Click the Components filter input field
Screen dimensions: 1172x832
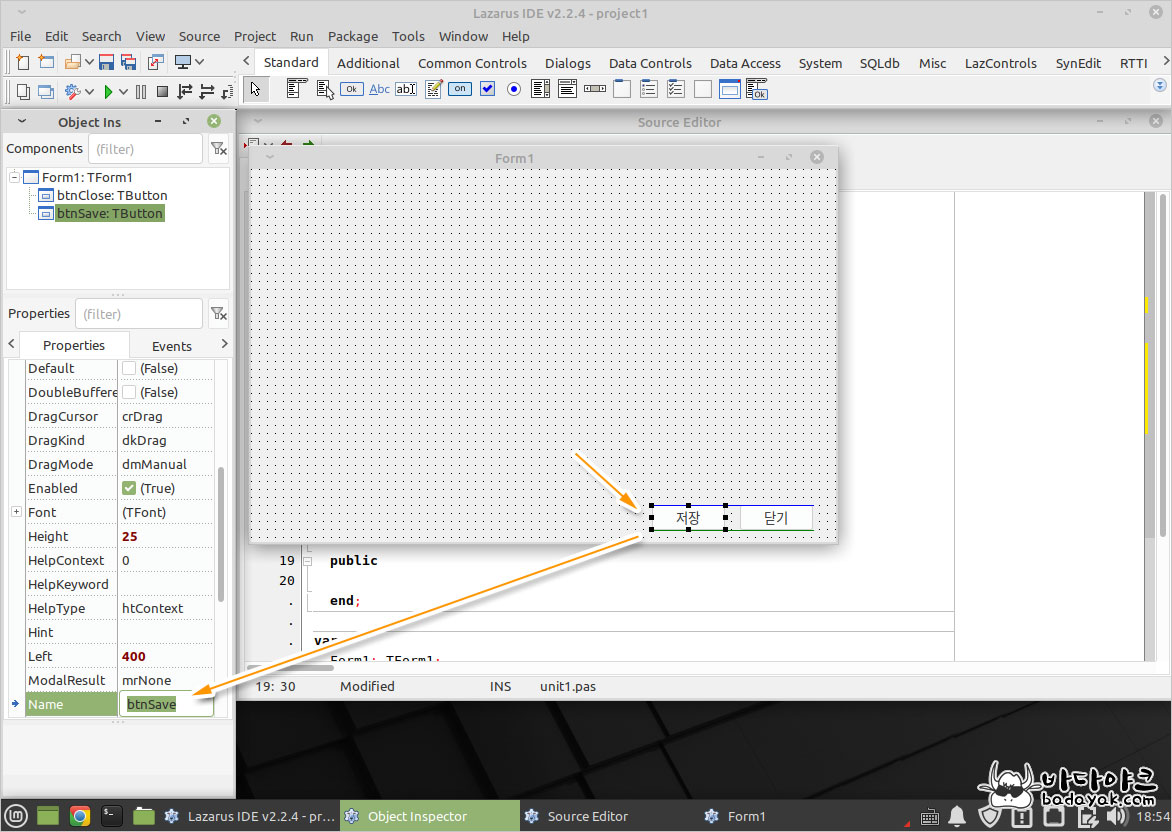coord(145,149)
